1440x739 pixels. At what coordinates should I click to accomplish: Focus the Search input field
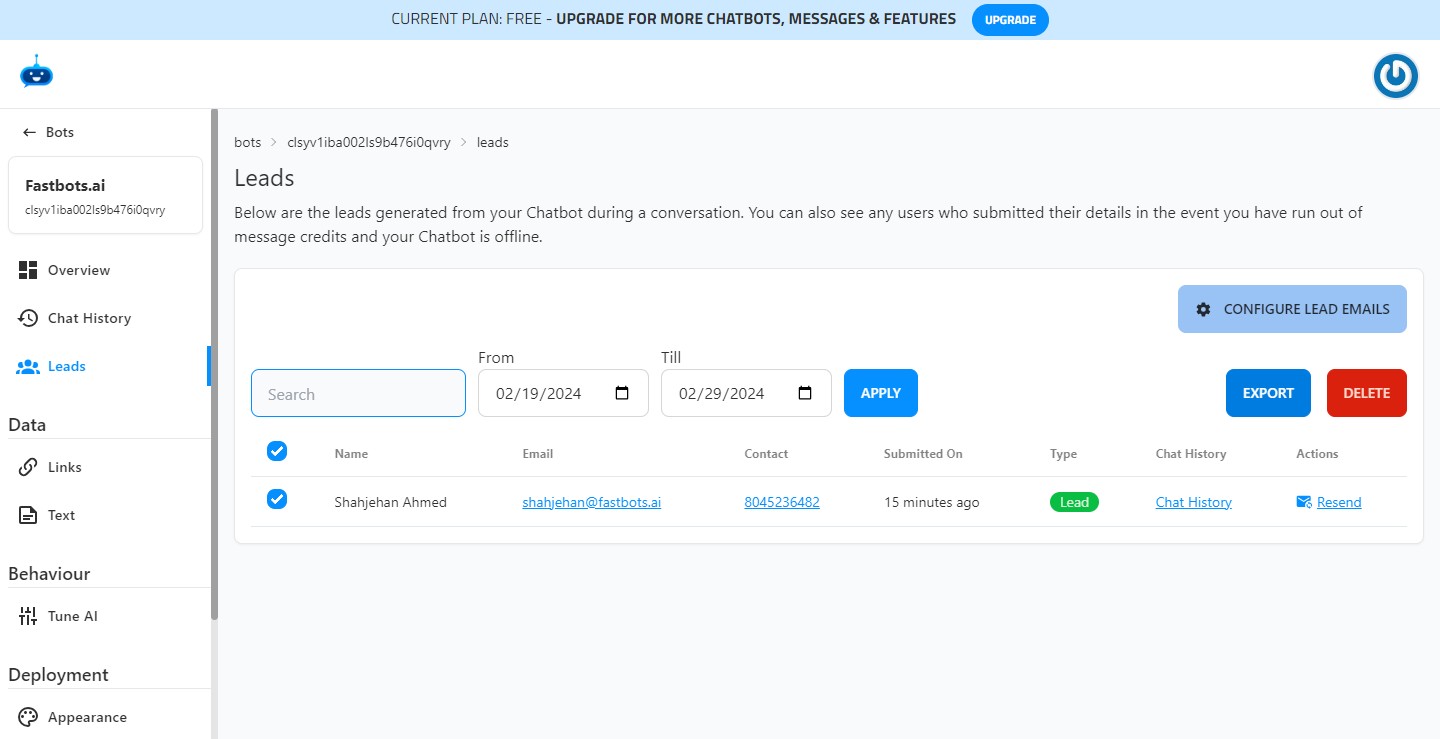point(358,393)
